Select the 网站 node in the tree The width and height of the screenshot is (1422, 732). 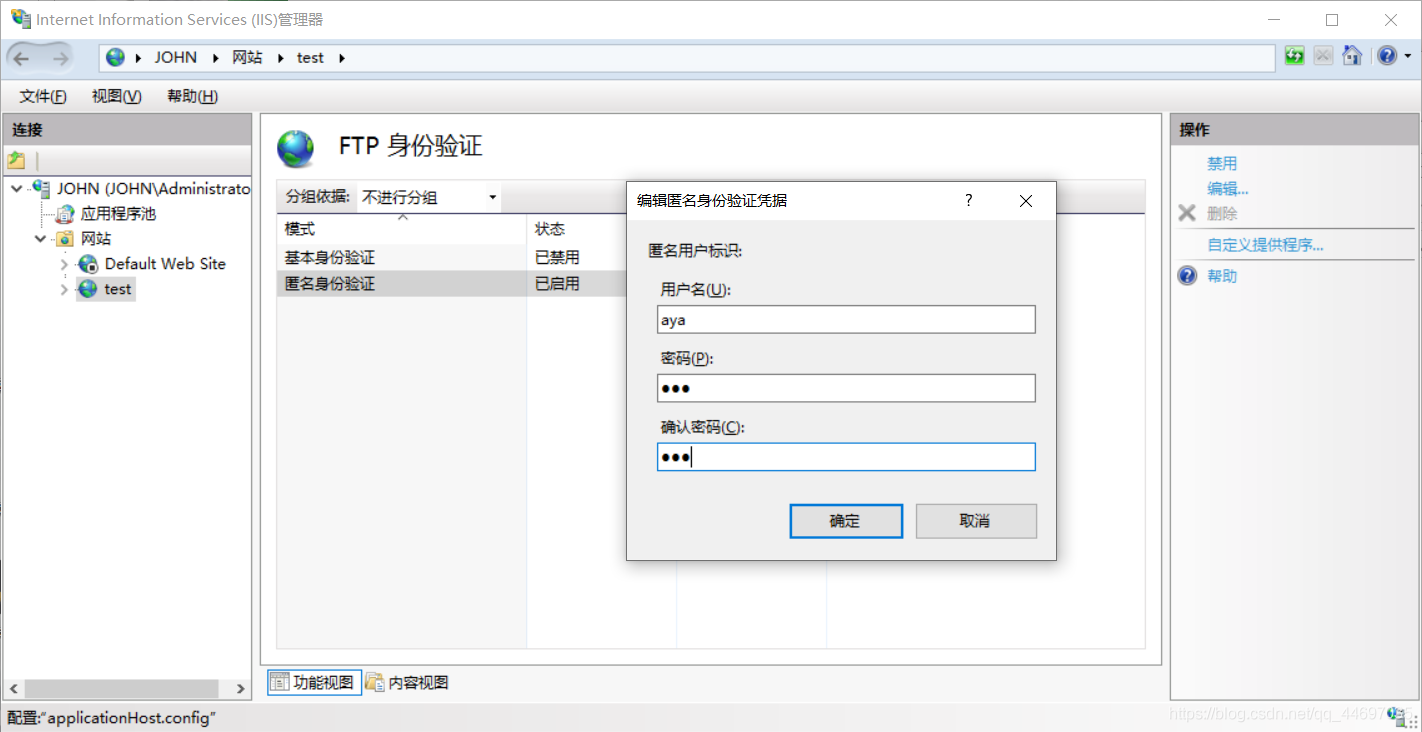click(96, 238)
